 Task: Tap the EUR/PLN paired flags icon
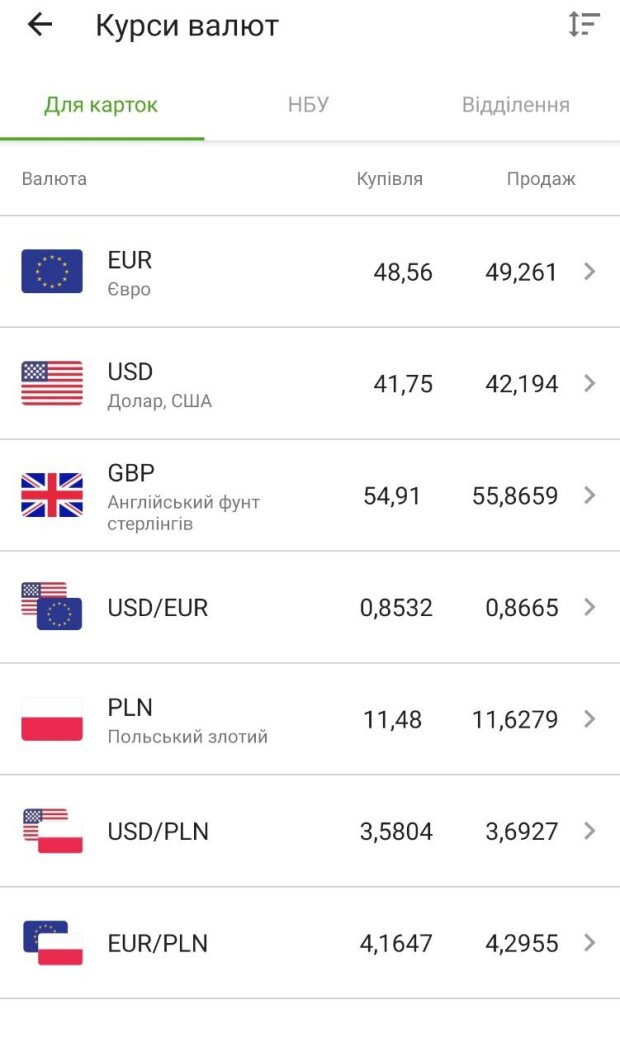tap(52, 943)
